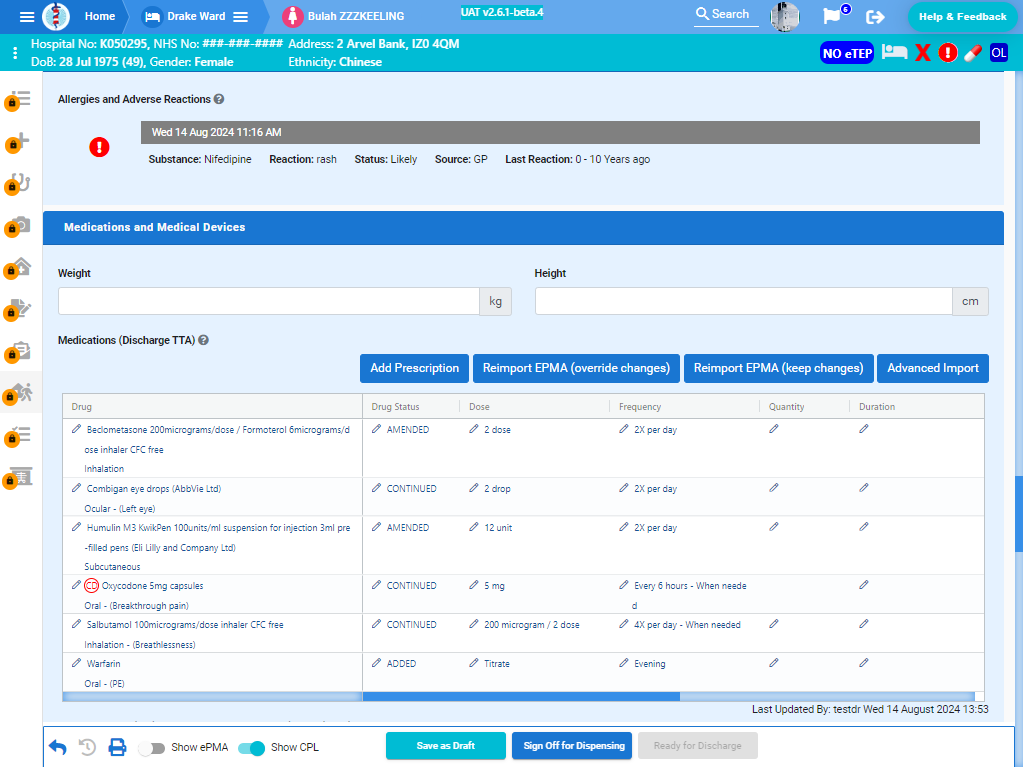Click the red X status icon
The height and width of the screenshot is (767, 1023).
pos(923,53)
